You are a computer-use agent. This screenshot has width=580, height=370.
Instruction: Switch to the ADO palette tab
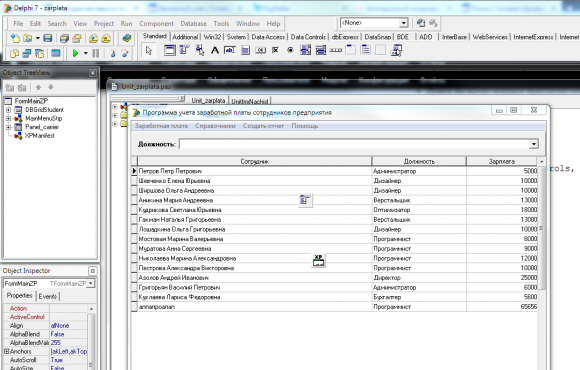coord(425,37)
